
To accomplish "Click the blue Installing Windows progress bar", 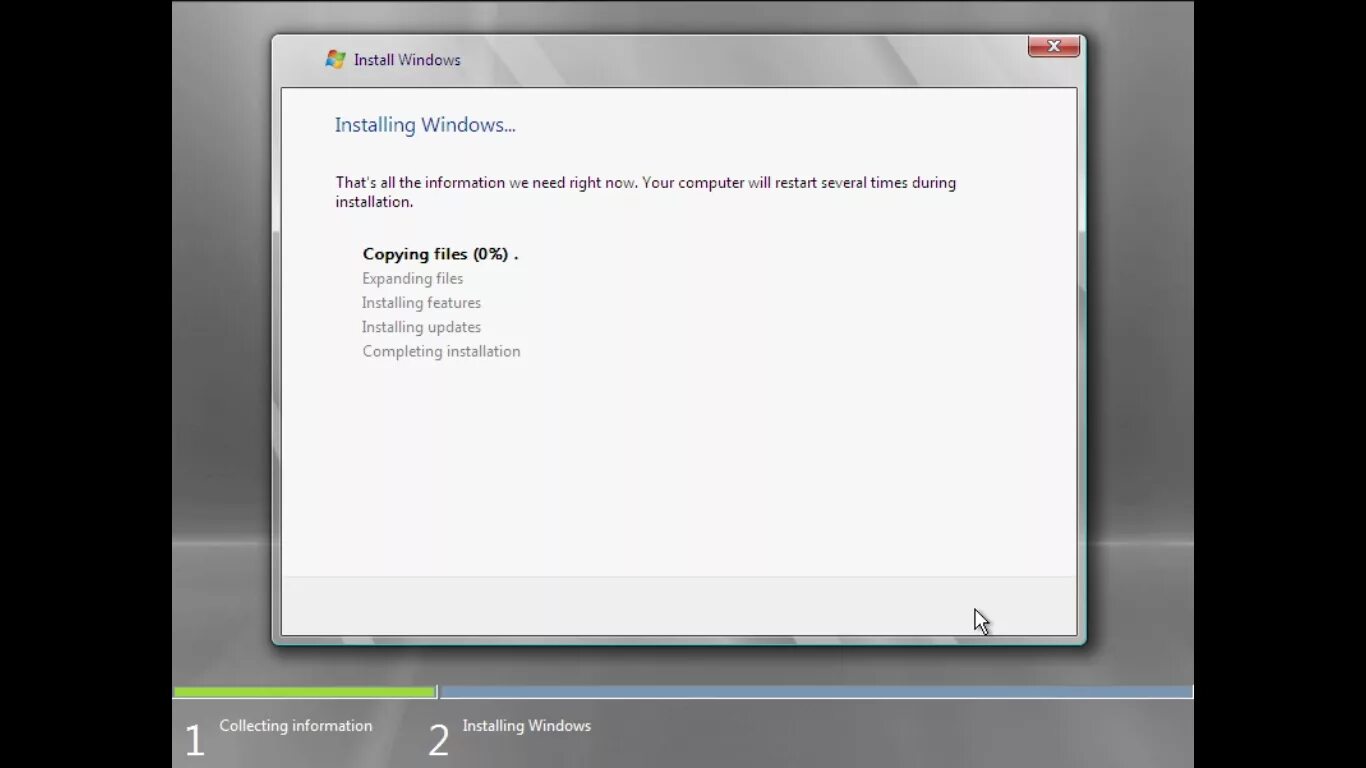I will click(816, 692).
